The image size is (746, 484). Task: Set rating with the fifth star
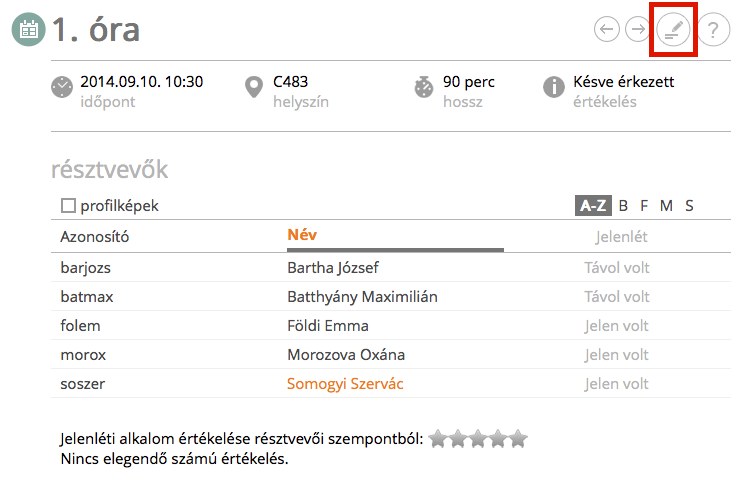tap(519, 439)
